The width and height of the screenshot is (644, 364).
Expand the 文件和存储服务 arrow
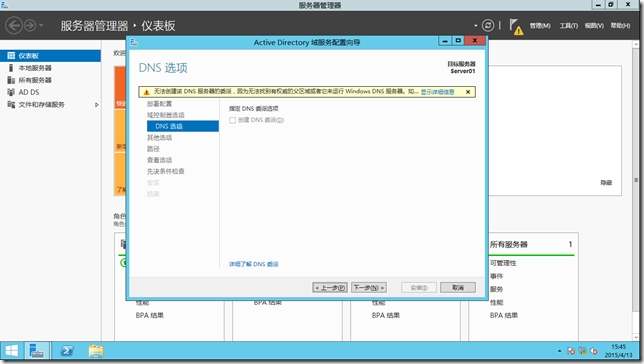[x=97, y=105]
